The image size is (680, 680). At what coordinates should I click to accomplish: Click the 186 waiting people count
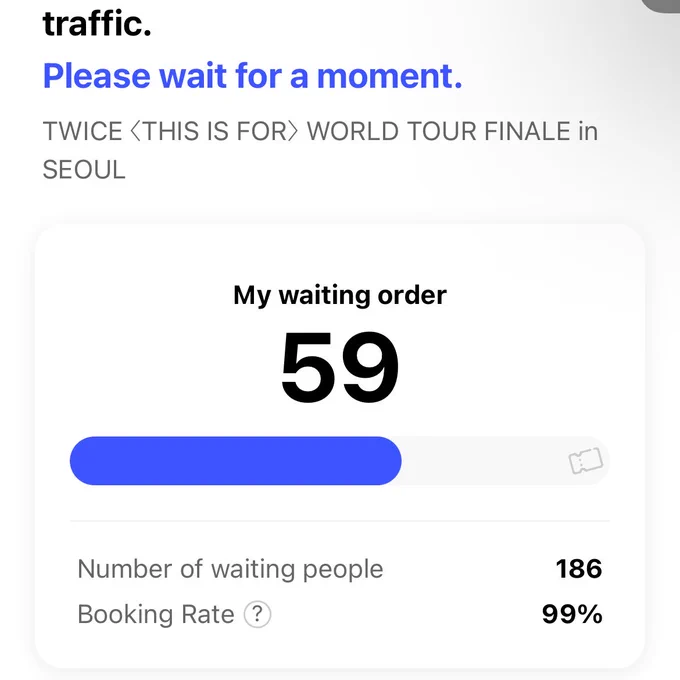[579, 569]
